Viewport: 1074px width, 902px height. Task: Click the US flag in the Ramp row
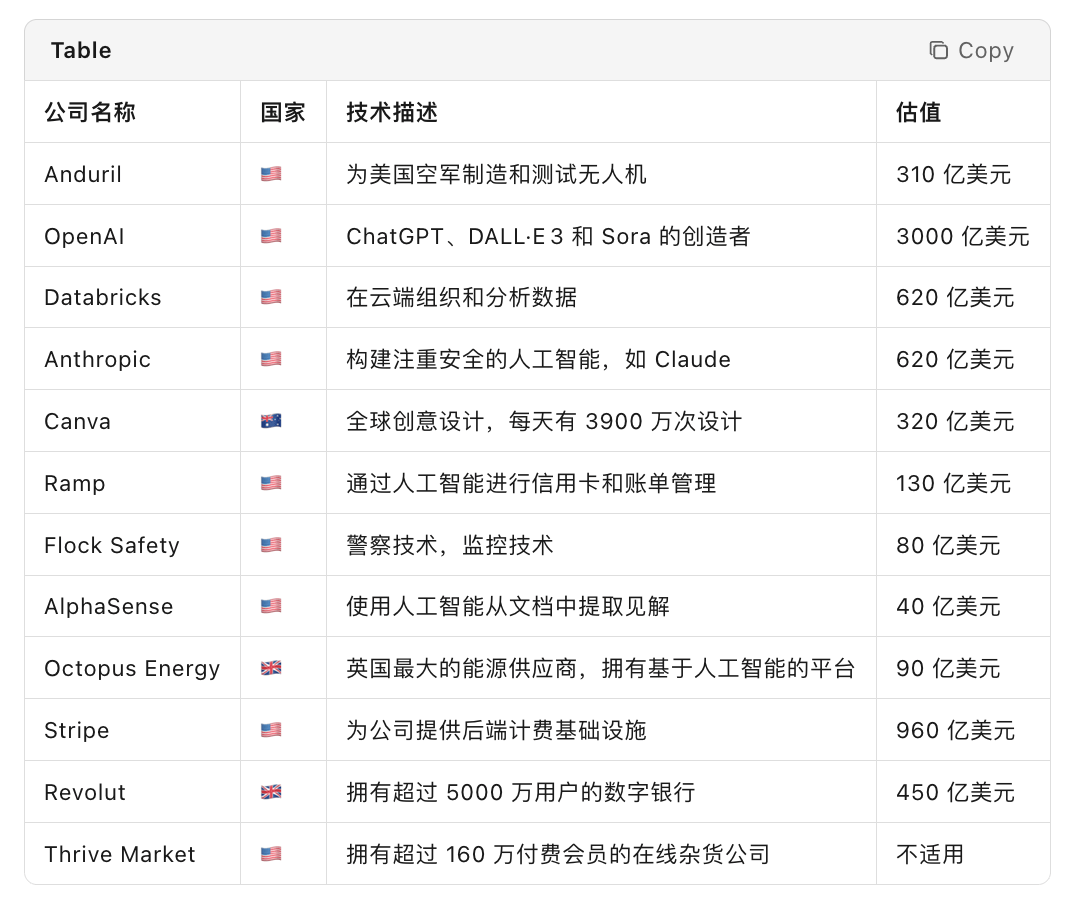coord(271,483)
